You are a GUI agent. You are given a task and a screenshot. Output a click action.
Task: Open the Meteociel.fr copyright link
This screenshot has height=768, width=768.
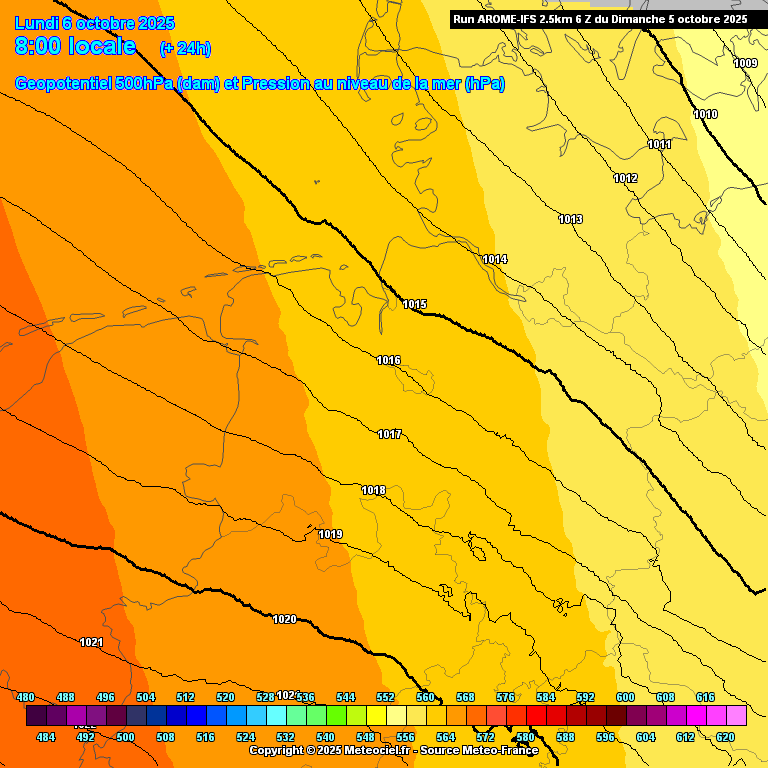(393, 750)
